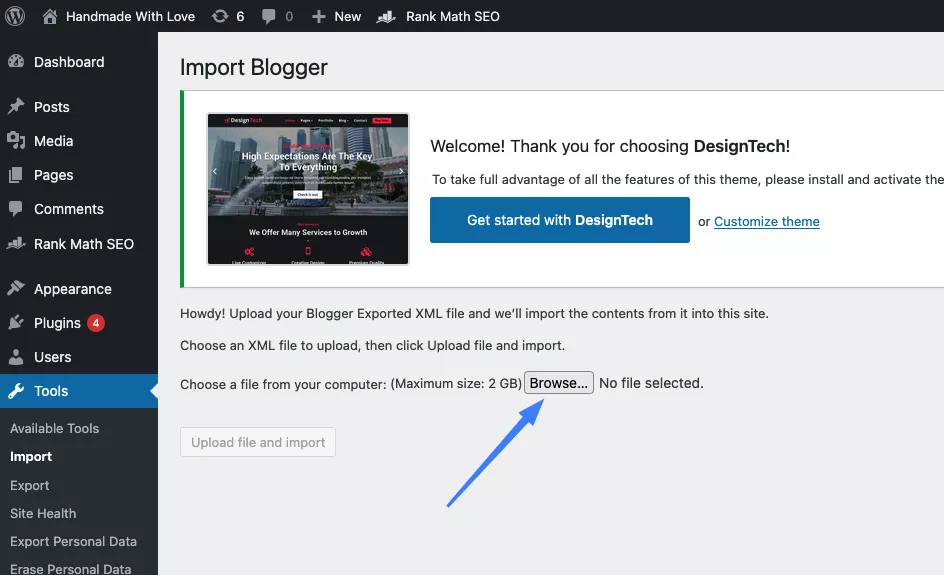Click the WordPress logo icon

tap(15, 16)
